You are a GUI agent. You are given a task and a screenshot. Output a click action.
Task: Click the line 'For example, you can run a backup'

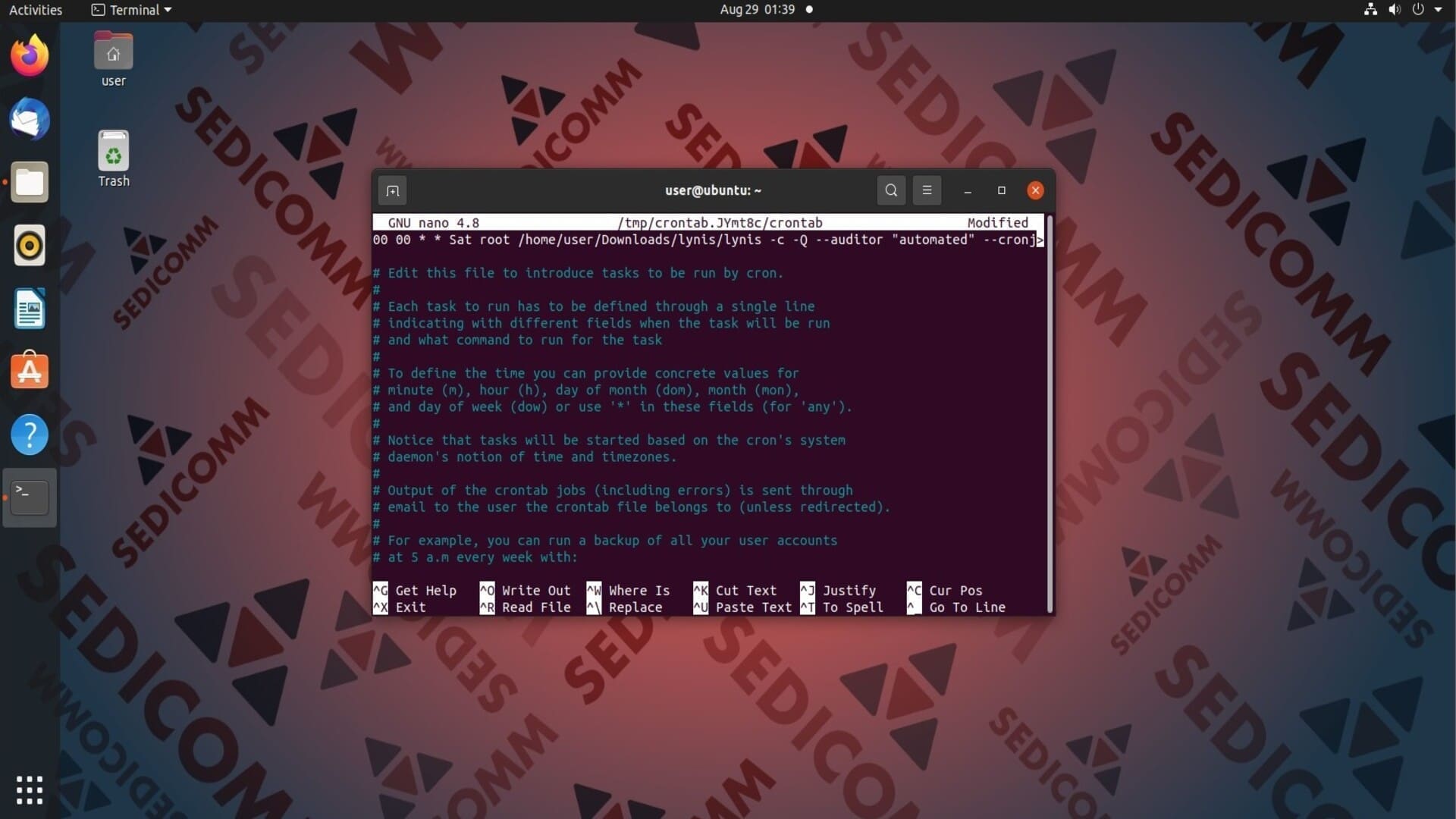point(605,540)
